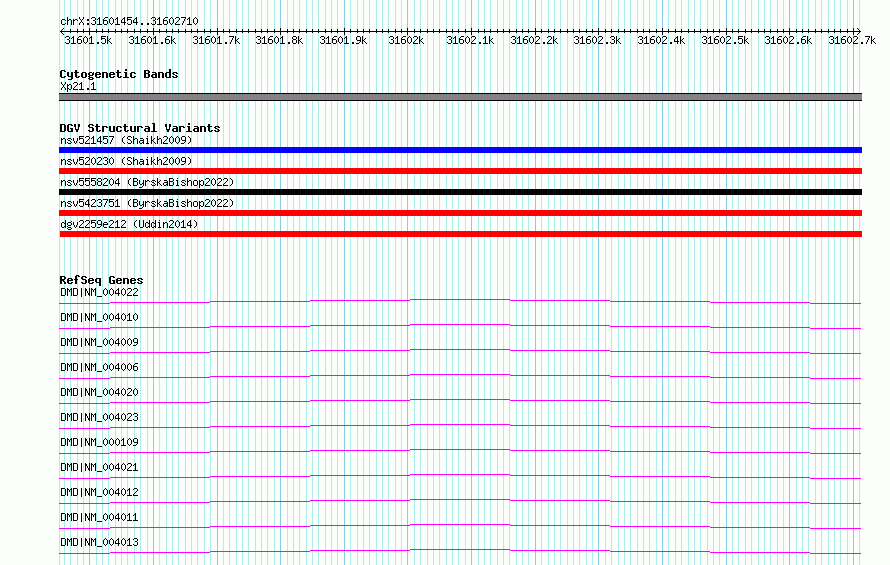Open the DMD|NM_004022 transcript label
Screen dimensions: 890x565
[x=99, y=292]
